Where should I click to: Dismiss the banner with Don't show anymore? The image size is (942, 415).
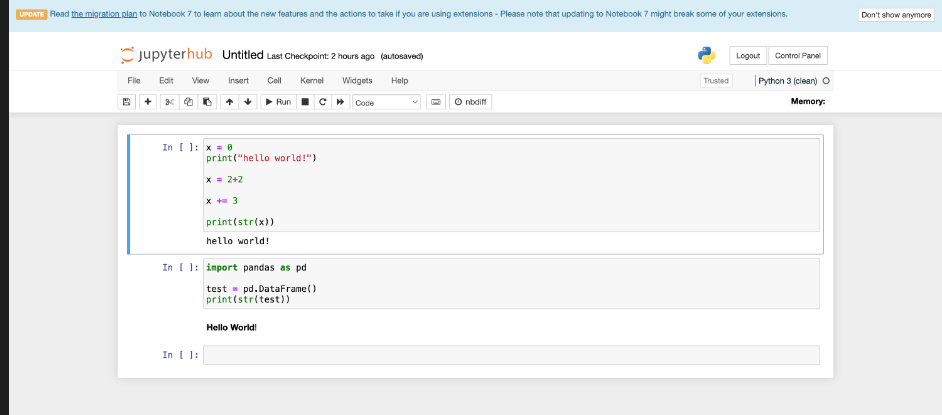click(896, 15)
